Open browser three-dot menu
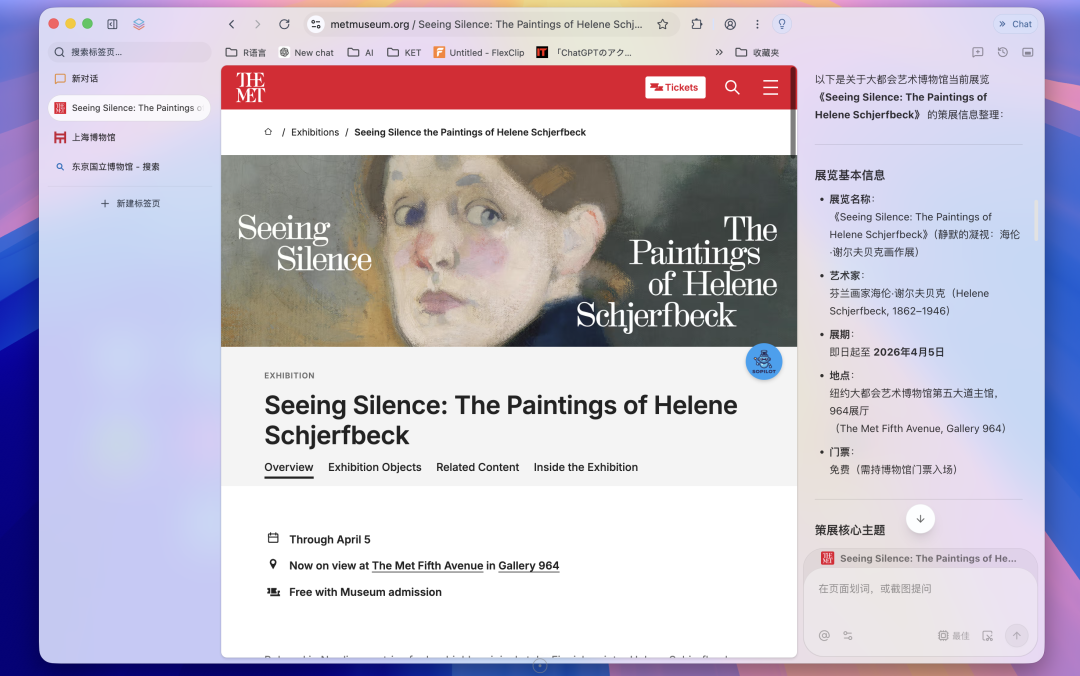The height and width of the screenshot is (676, 1080). (x=757, y=24)
